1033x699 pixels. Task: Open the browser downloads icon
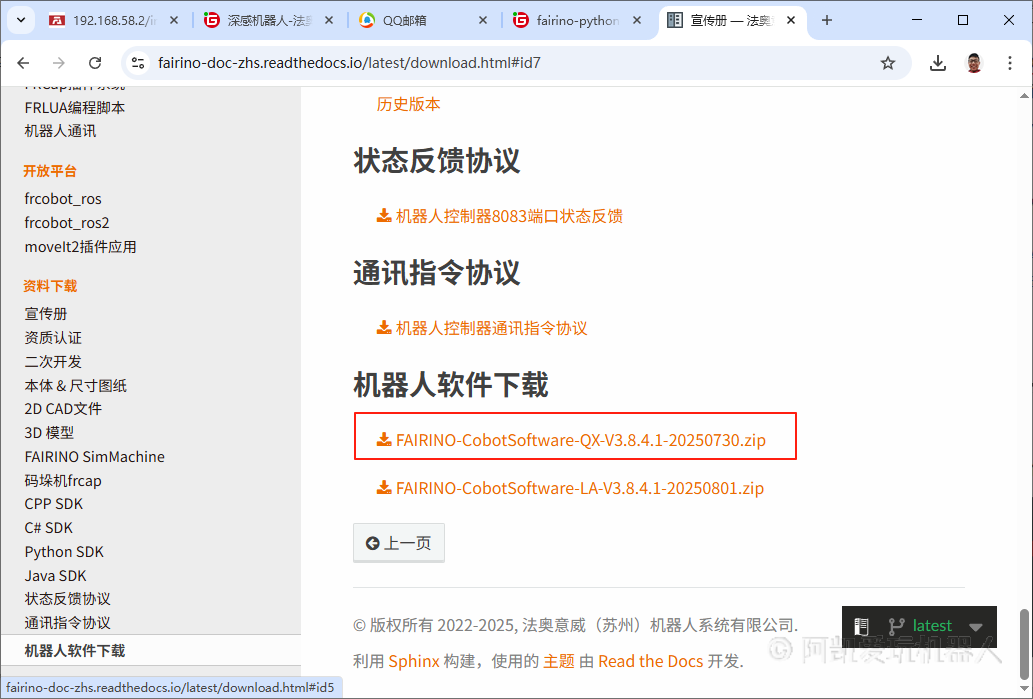937,63
